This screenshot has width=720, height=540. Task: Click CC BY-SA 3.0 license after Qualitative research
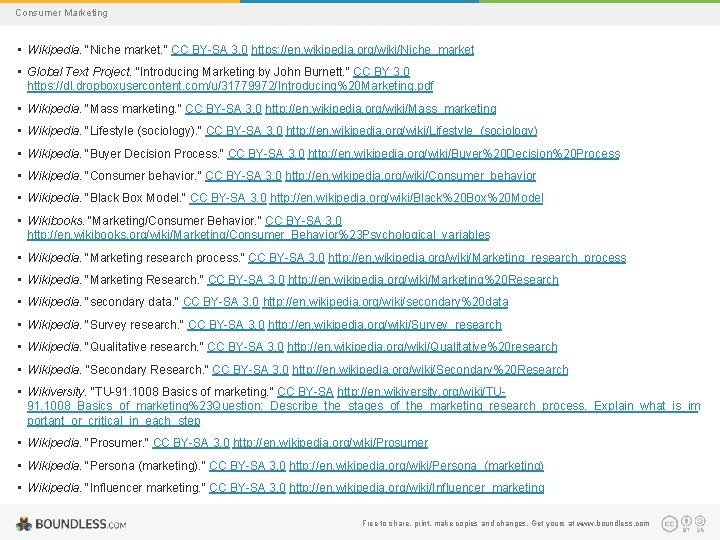coord(245,347)
